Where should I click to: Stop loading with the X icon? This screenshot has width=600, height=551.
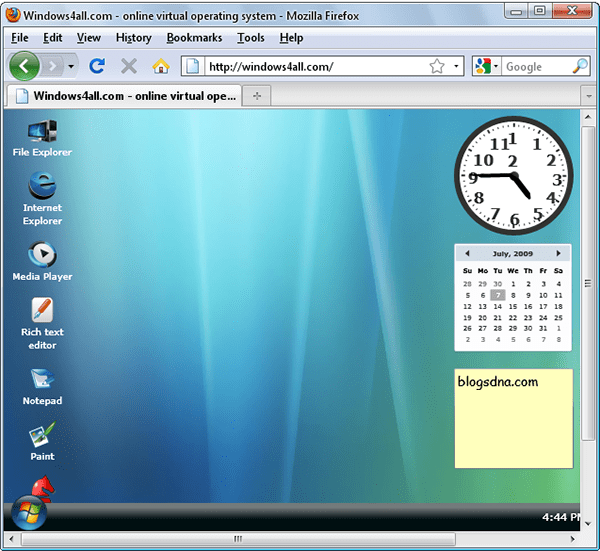tap(129, 66)
